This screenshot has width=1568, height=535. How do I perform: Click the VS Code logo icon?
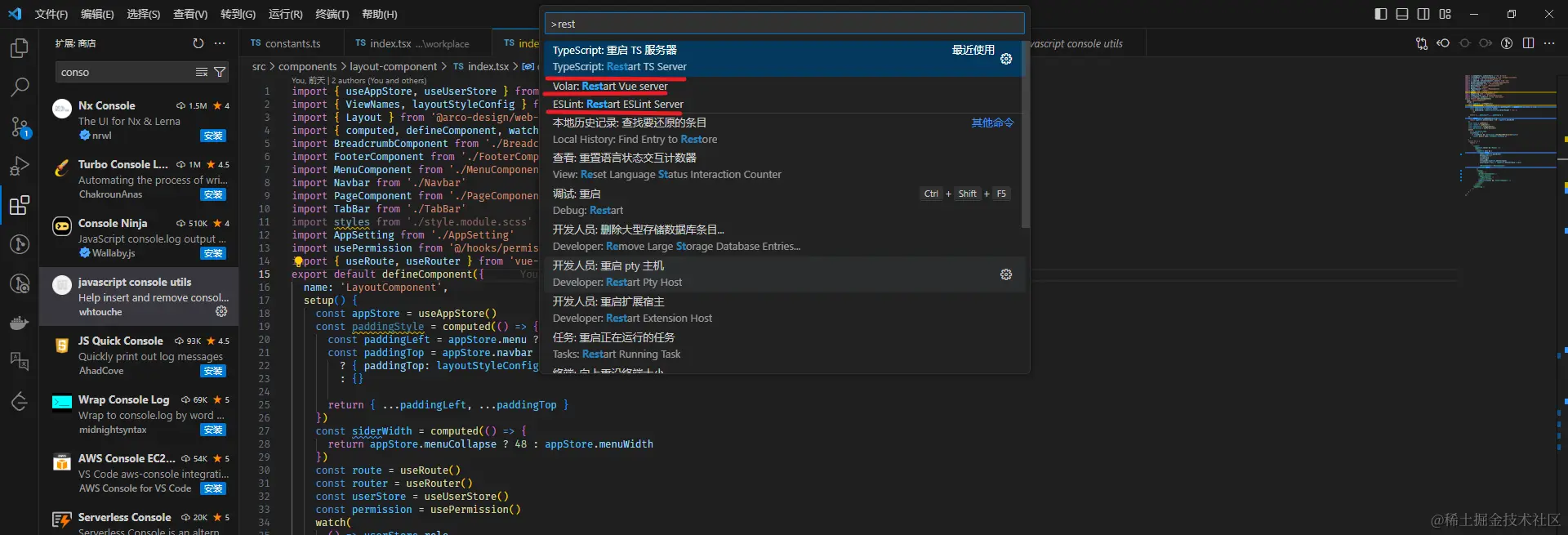pos(15,14)
